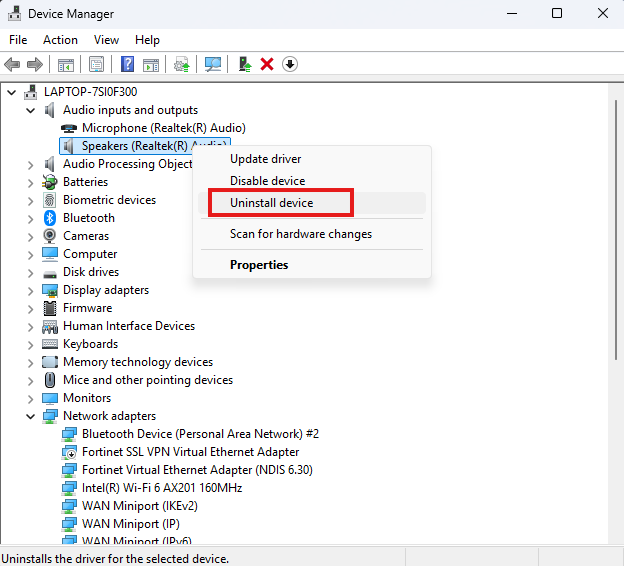The width and height of the screenshot is (624, 566).
Task: Click the vertical scrollbar of the device tree
Action: 616,230
